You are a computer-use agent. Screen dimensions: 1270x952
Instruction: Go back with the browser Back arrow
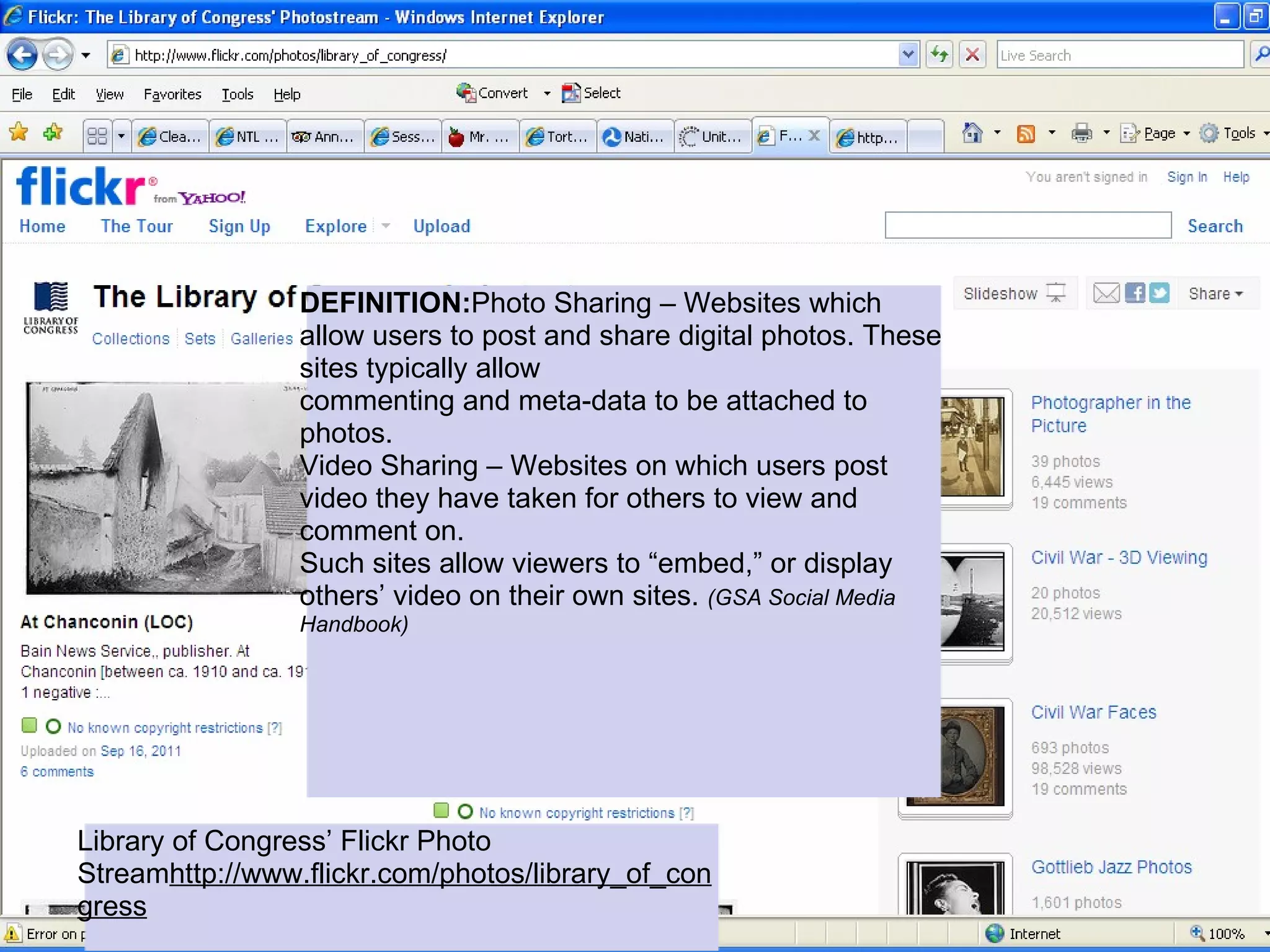point(22,55)
